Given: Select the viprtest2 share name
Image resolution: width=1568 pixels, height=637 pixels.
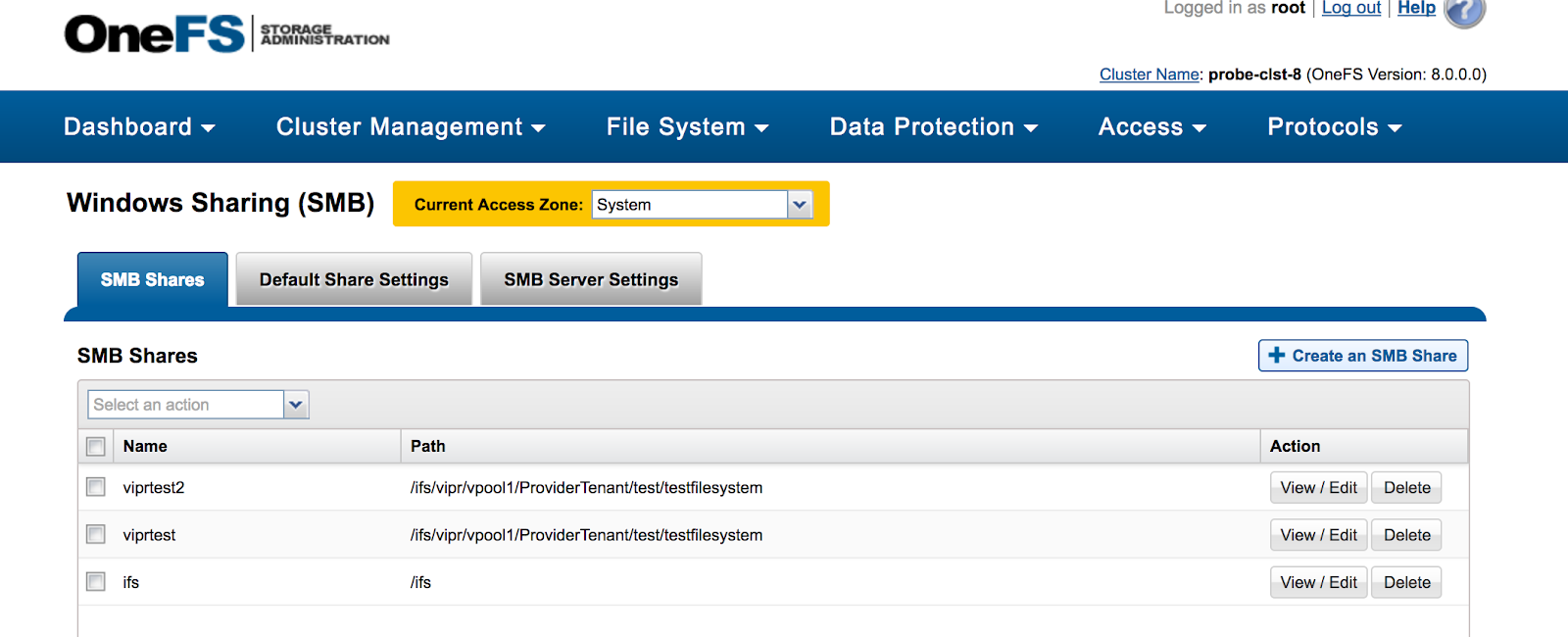Looking at the screenshot, I should pos(154,487).
